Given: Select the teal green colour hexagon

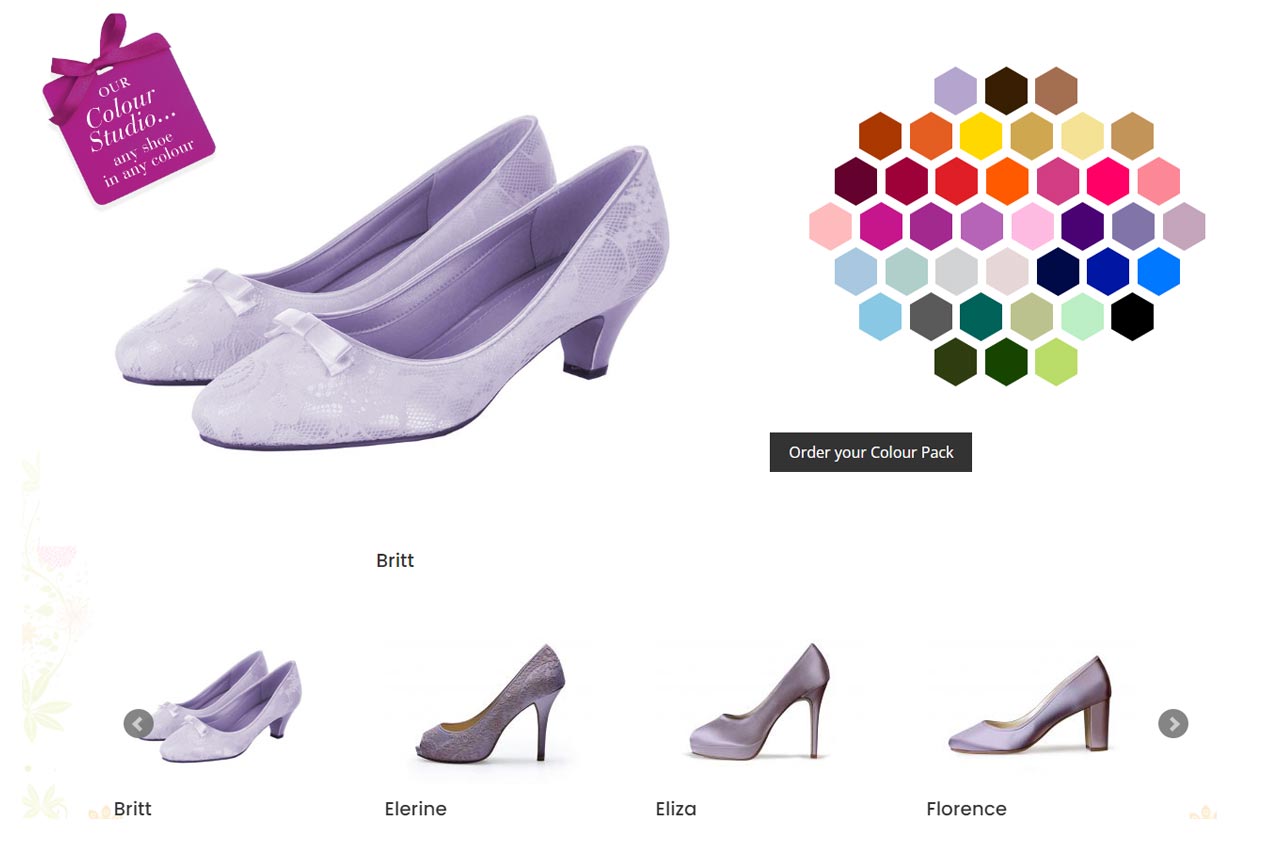Looking at the screenshot, I should pos(981,316).
